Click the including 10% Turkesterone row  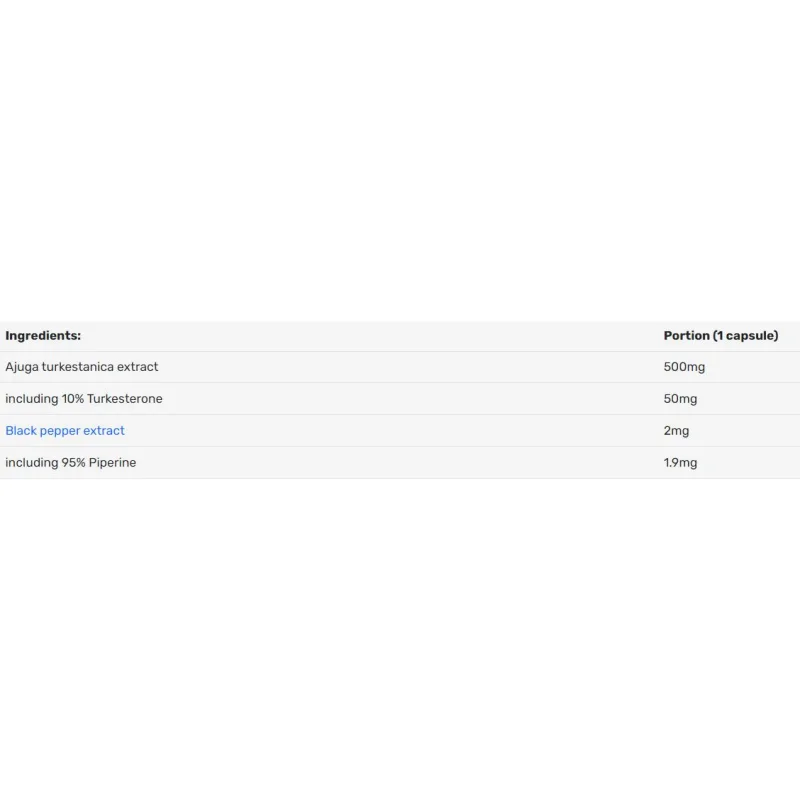[400, 398]
